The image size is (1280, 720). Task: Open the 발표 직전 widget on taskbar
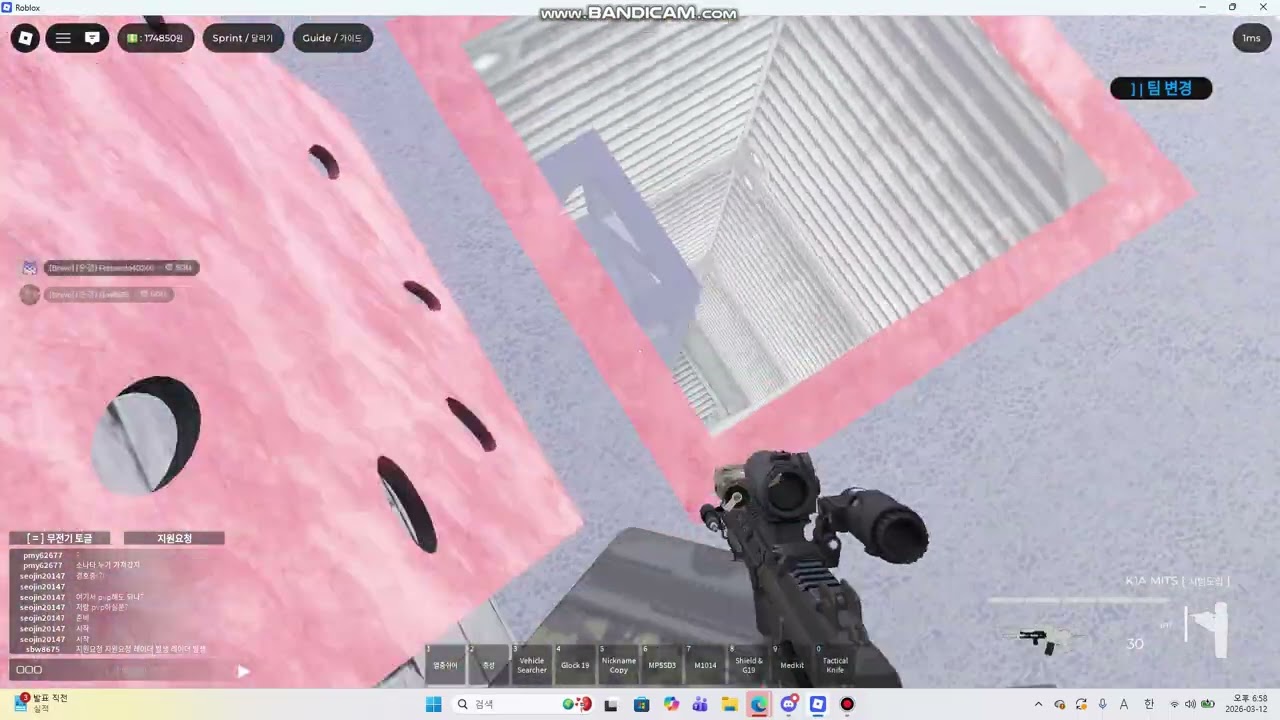(40, 703)
